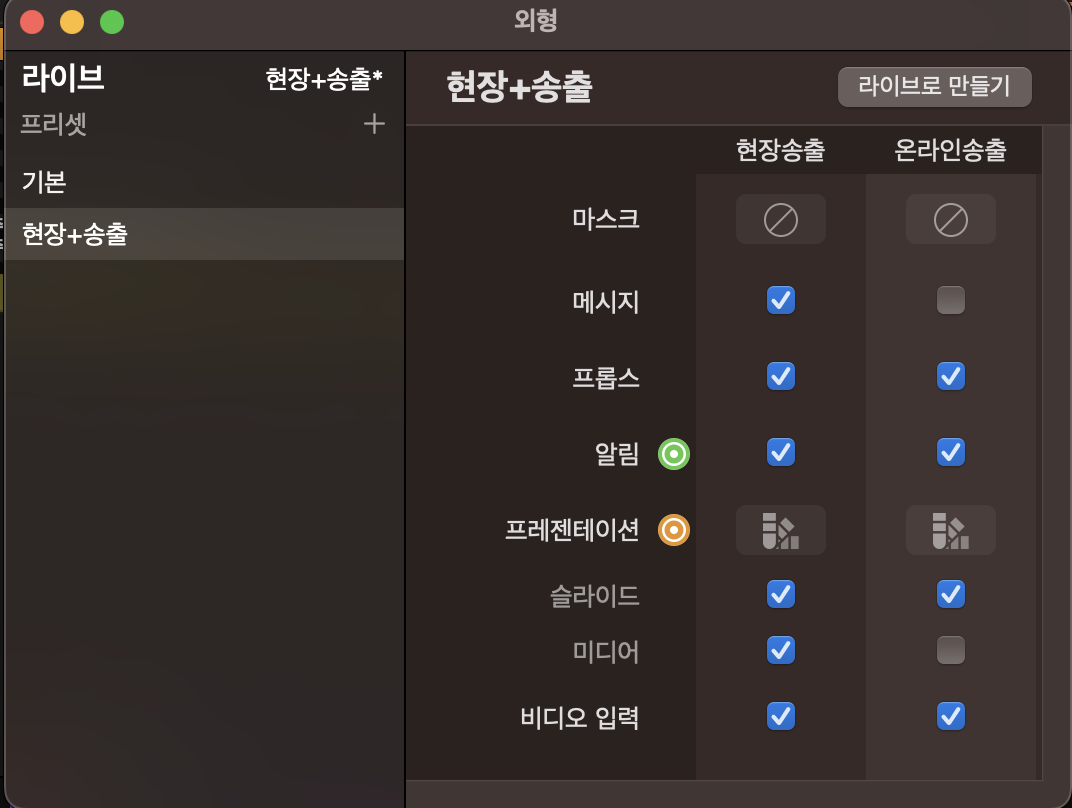Enable 메시지 for 온라인송출
Screen dimensions: 1072x808
[x=950, y=300]
